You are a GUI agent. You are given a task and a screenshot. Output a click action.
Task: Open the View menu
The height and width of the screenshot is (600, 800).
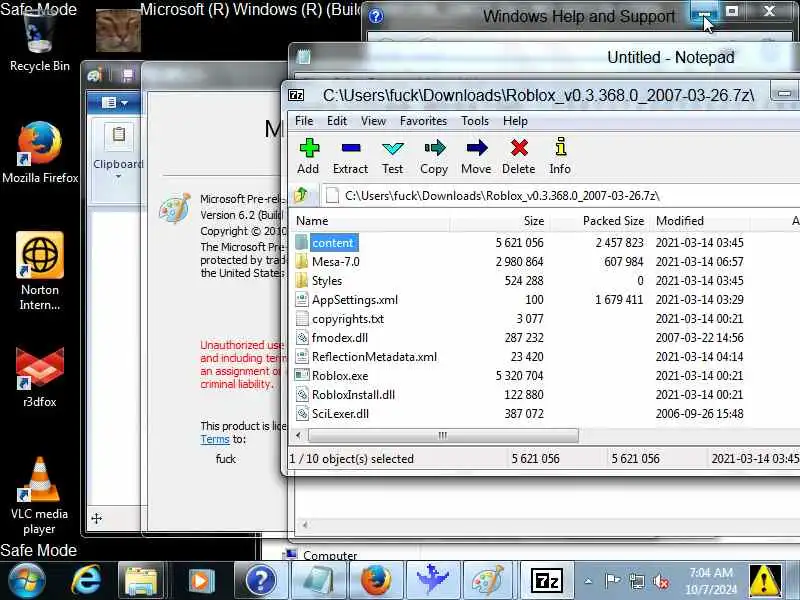point(373,121)
